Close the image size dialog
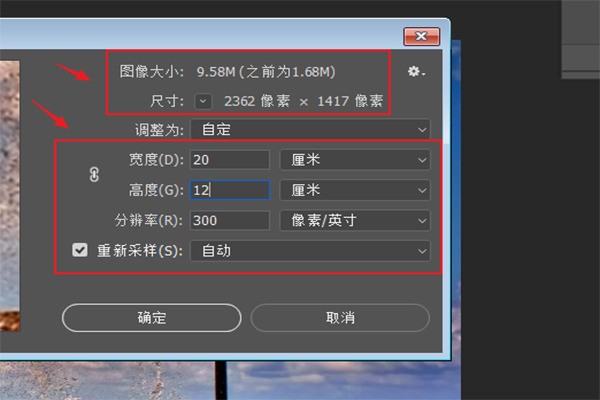 click(421, 36)
